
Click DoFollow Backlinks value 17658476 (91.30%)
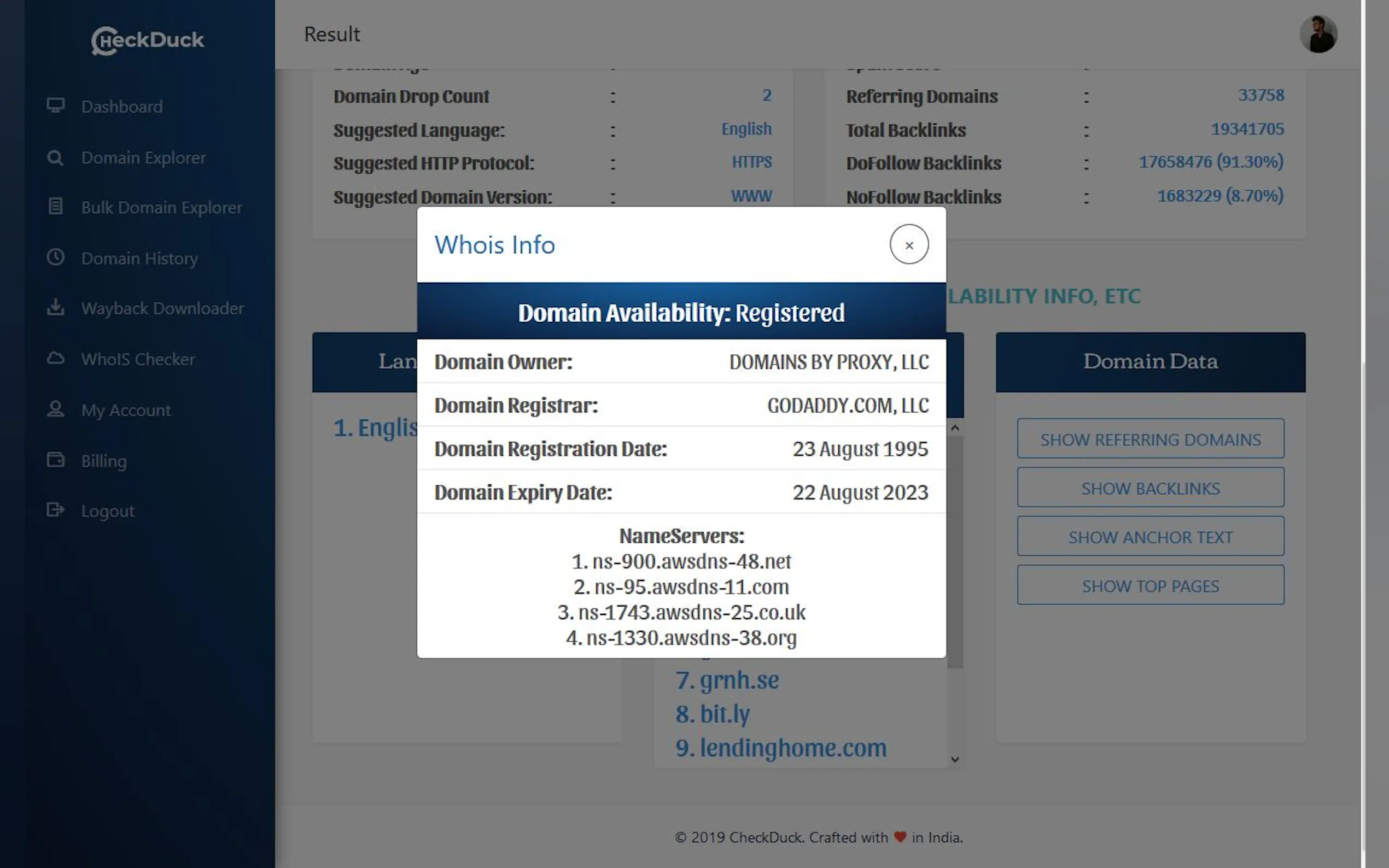[x=1211, y=162]
